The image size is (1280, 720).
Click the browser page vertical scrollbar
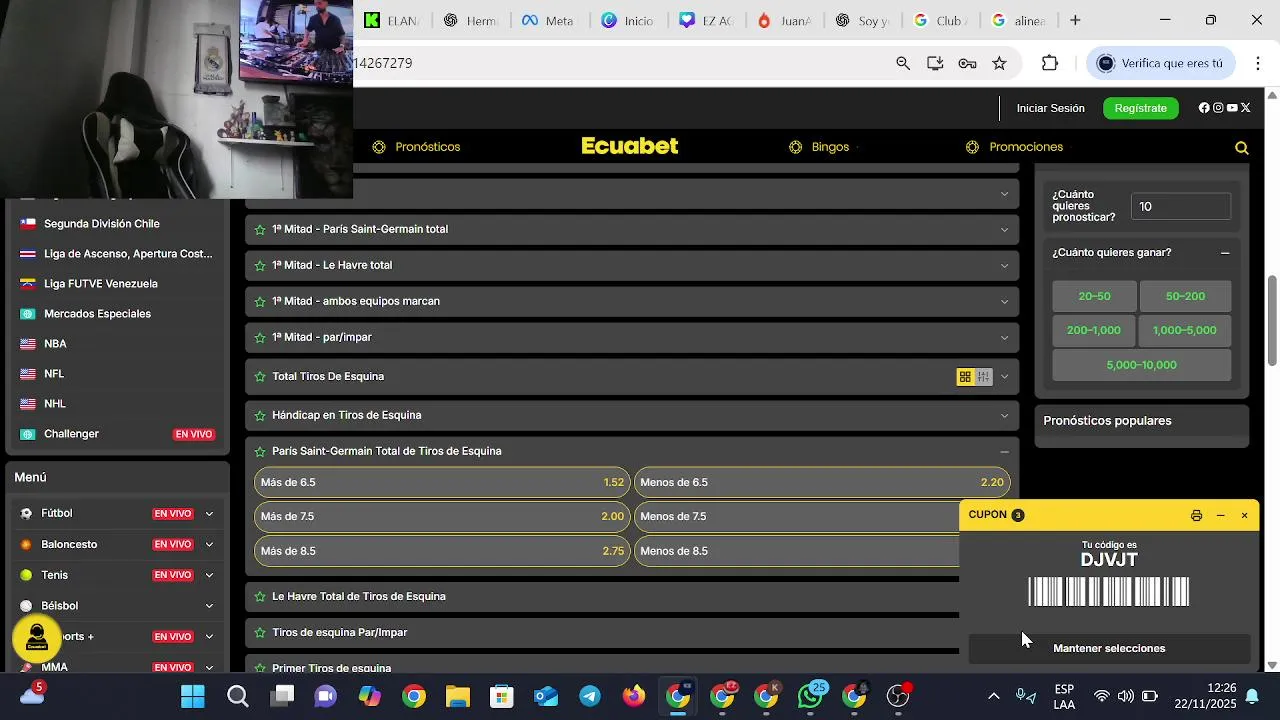pos(1272,320)
